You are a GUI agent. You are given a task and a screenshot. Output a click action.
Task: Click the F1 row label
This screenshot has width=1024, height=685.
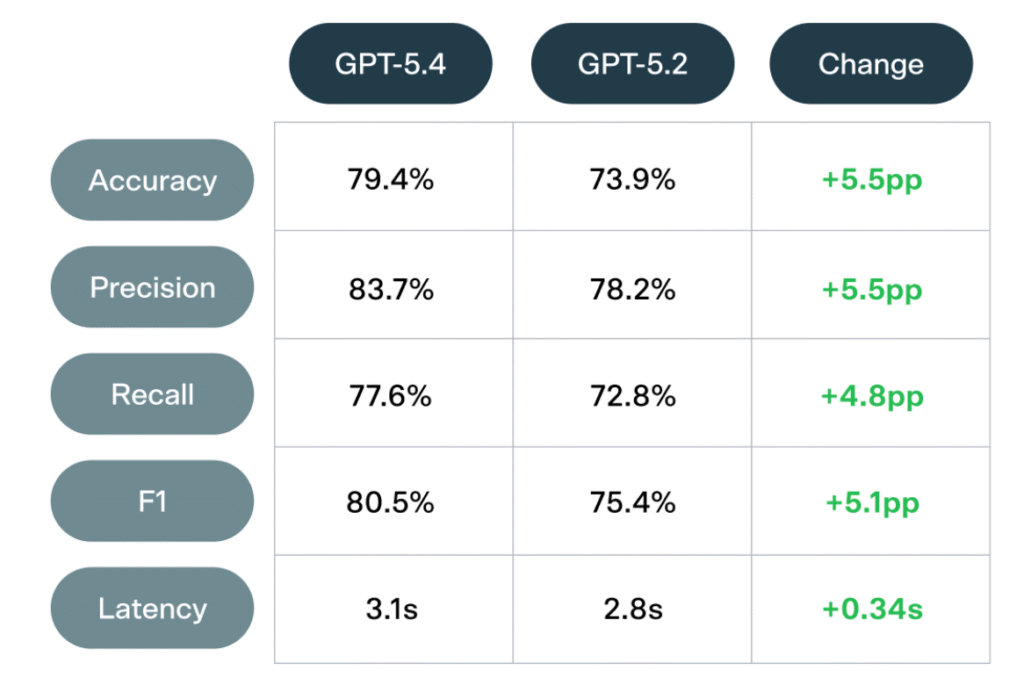click(x=152, y=502)
